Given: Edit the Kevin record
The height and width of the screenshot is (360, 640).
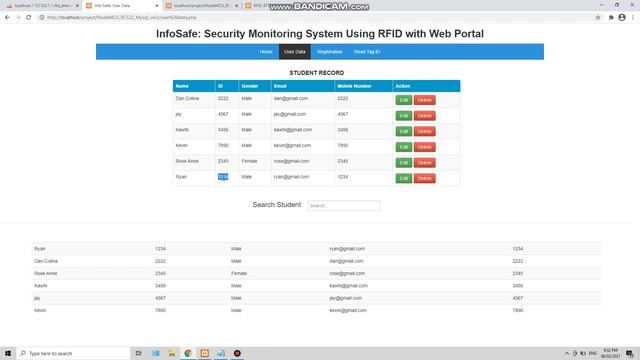Looking at the screenshot, I should (404, 147).
